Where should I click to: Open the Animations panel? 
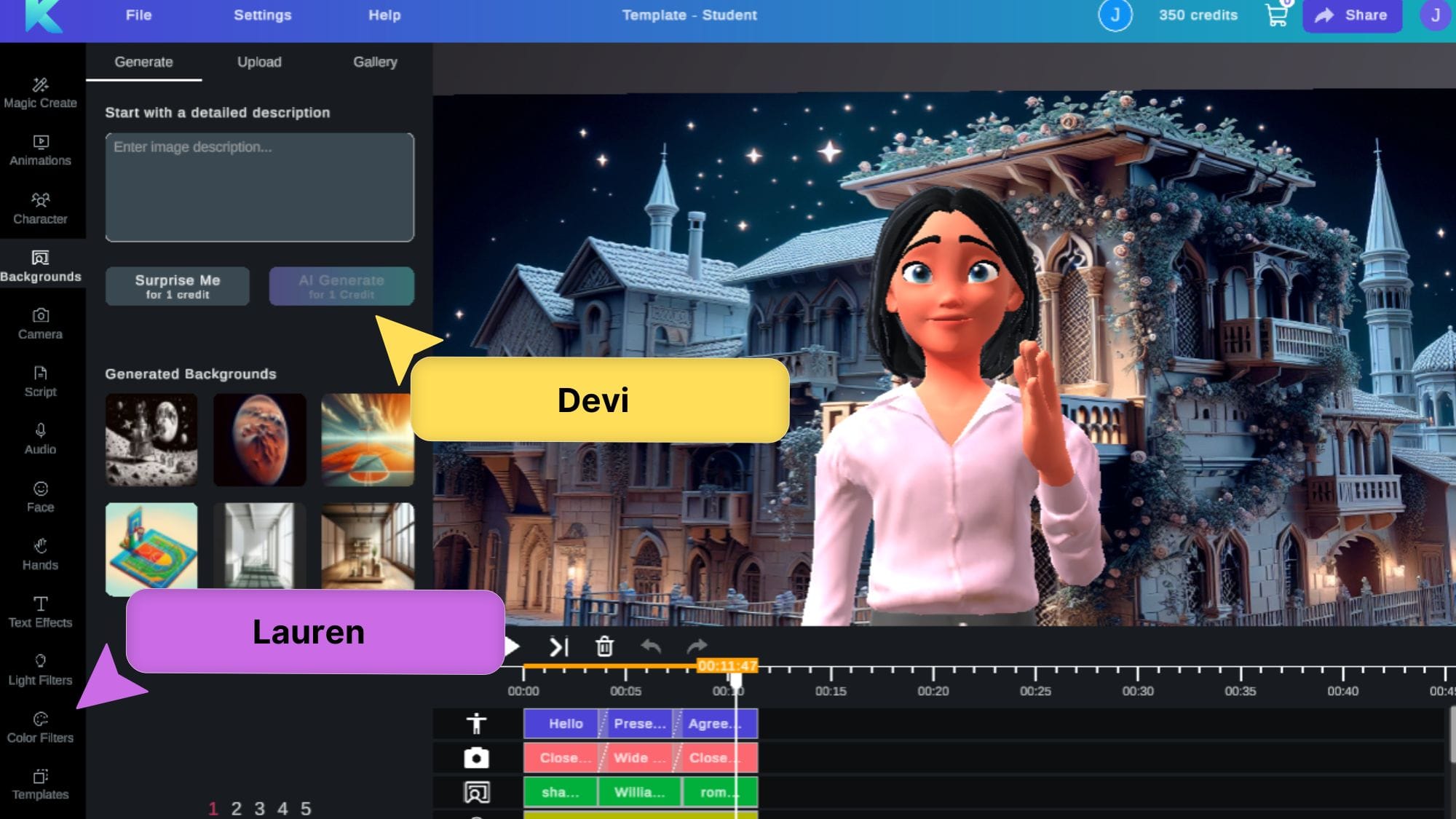pos(40,149)
